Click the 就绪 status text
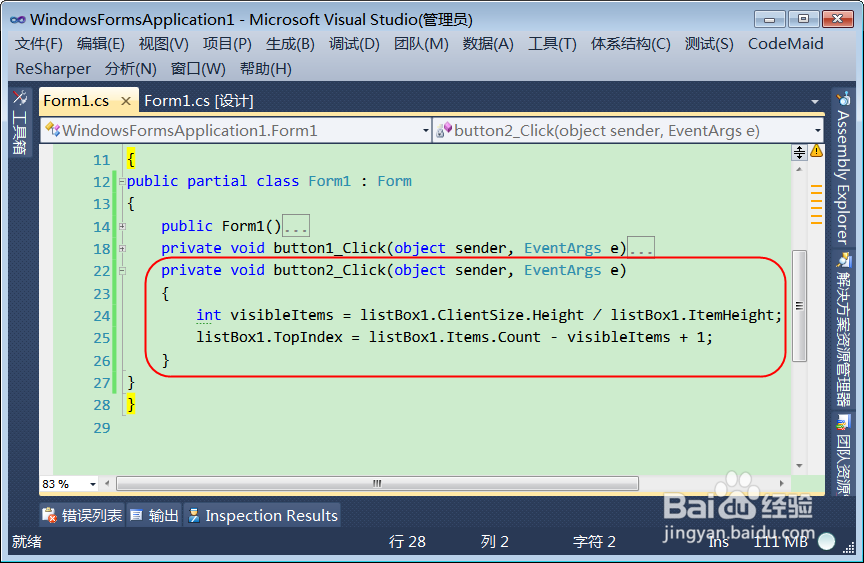 27,542
